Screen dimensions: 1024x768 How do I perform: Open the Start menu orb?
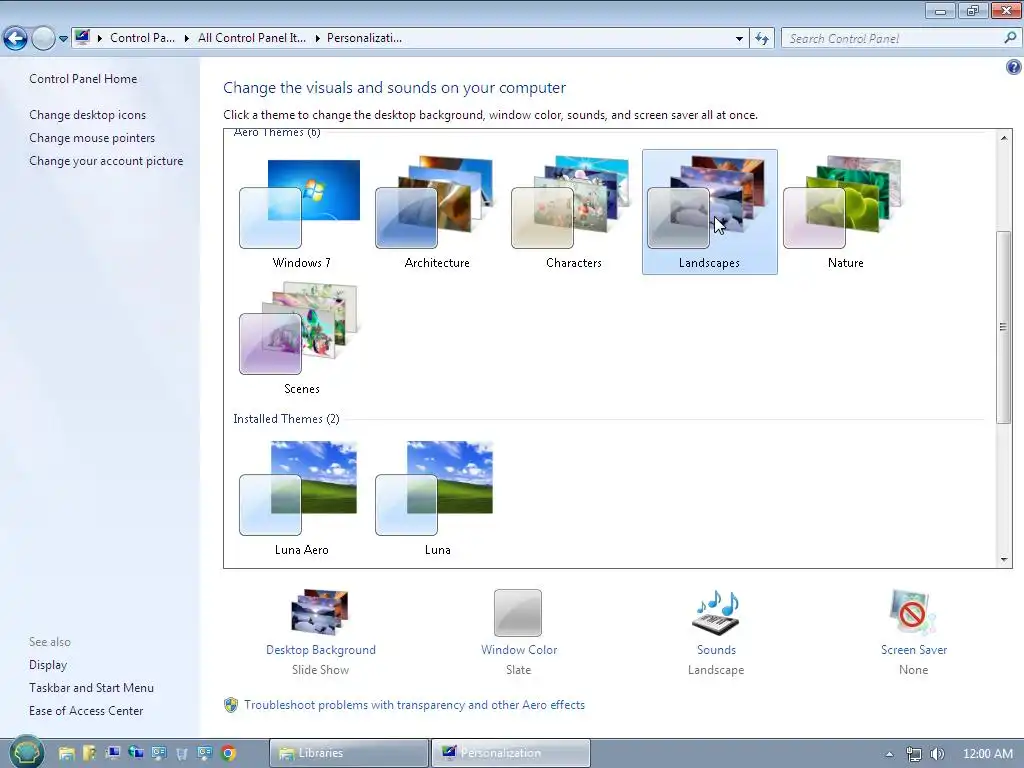click(x=26, y=752)
